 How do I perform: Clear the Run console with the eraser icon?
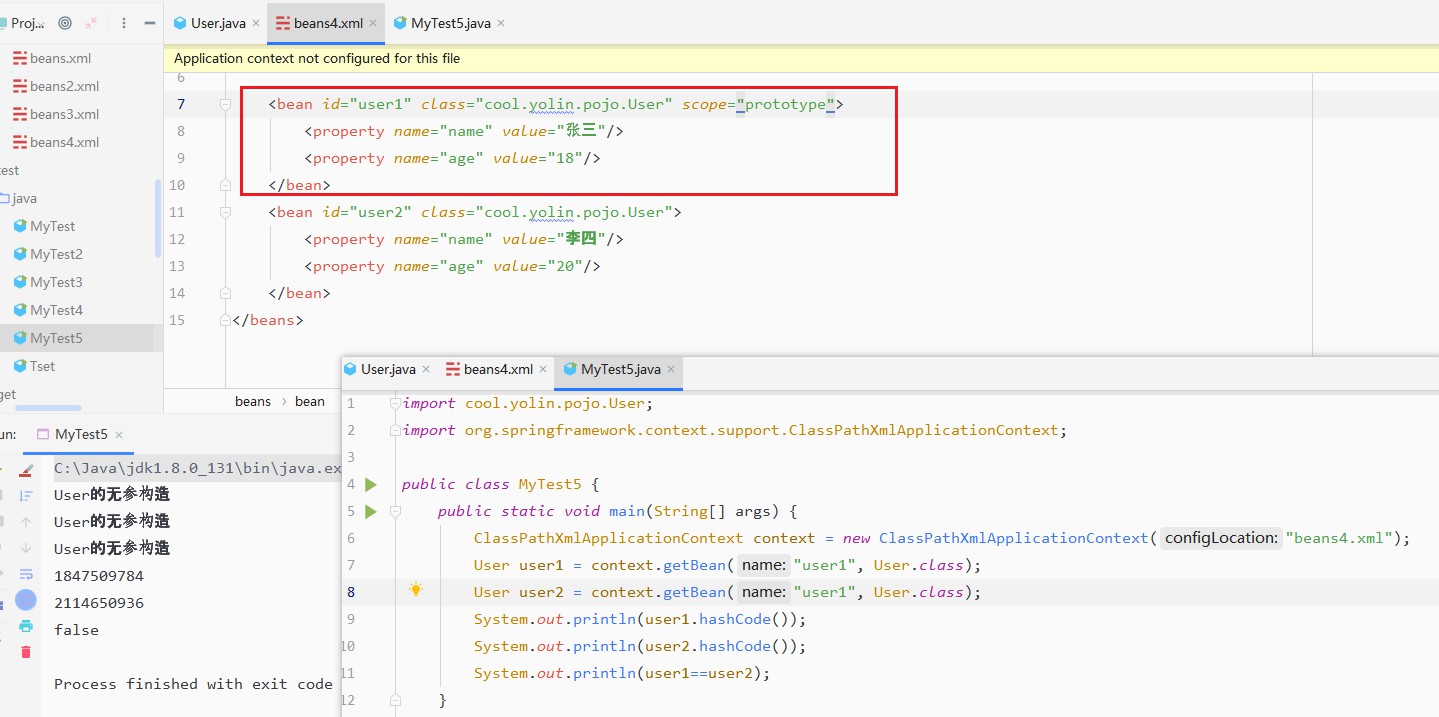click(x=26, y=469)
